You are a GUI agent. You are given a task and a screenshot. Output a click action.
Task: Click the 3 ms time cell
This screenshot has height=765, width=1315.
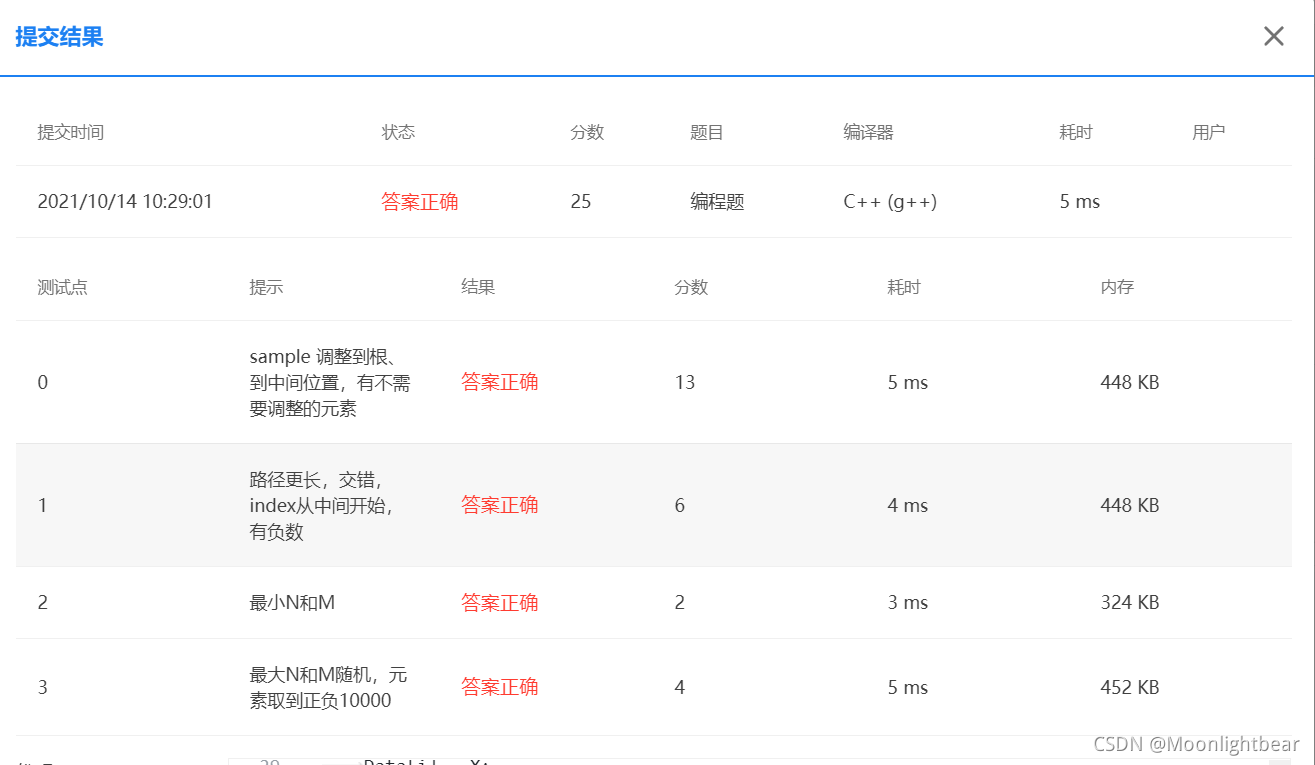pos(908,603)
